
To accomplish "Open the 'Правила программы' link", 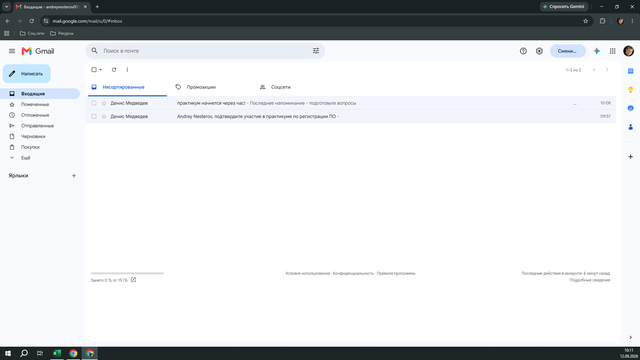I will pyautogui.click(x=396, y=273).
